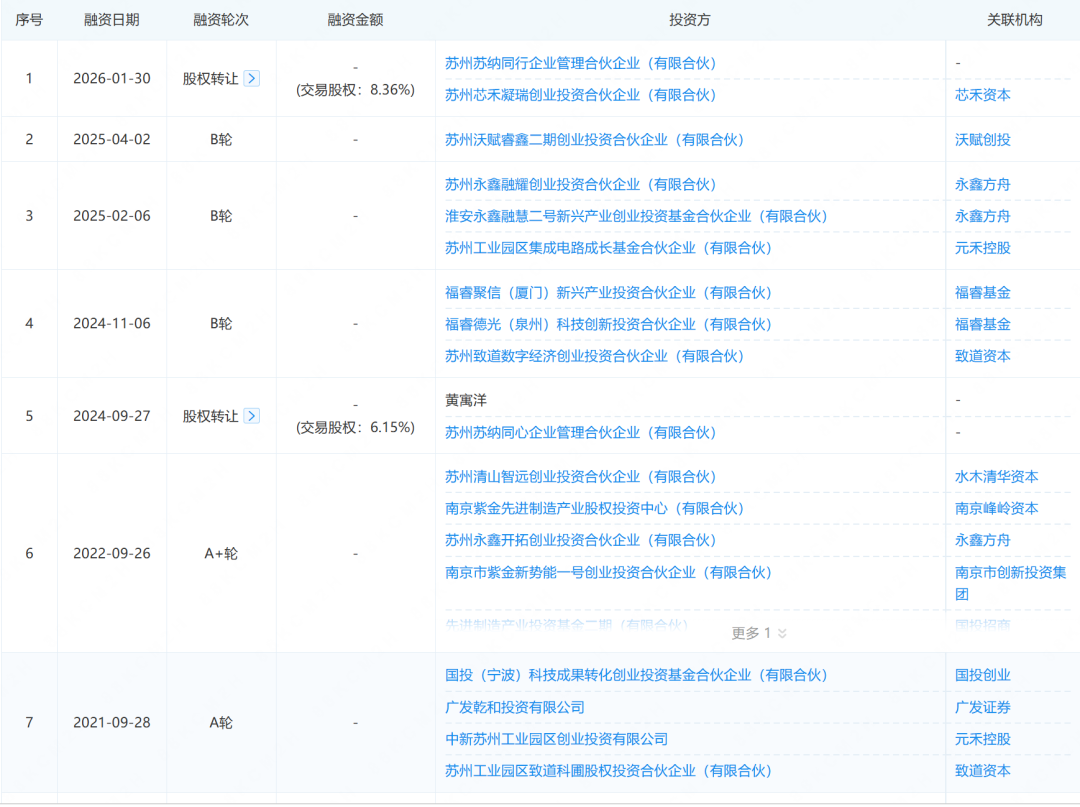
Task: Open affiliated institution 南京峰岭资本
Action: [x=996, y=508]
